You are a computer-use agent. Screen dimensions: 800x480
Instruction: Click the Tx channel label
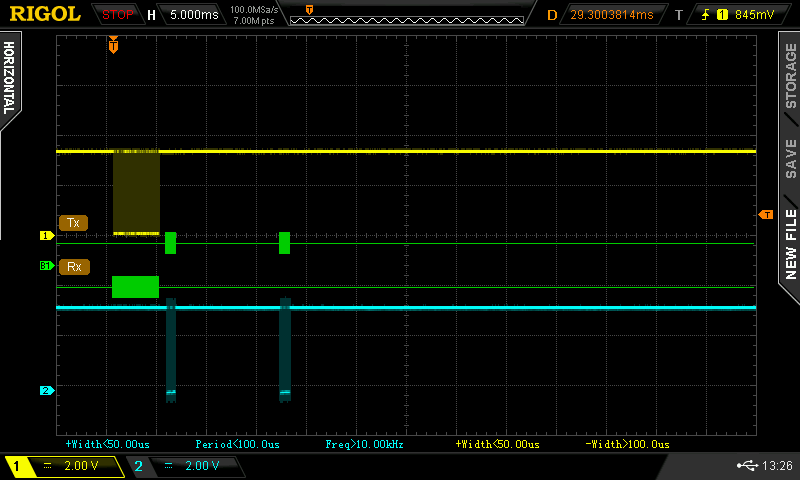(73, 223)
